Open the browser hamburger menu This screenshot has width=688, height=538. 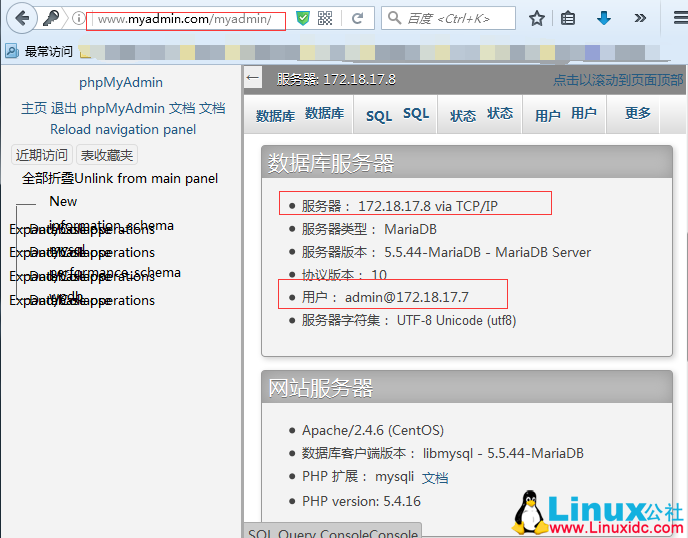pos(681,18)
